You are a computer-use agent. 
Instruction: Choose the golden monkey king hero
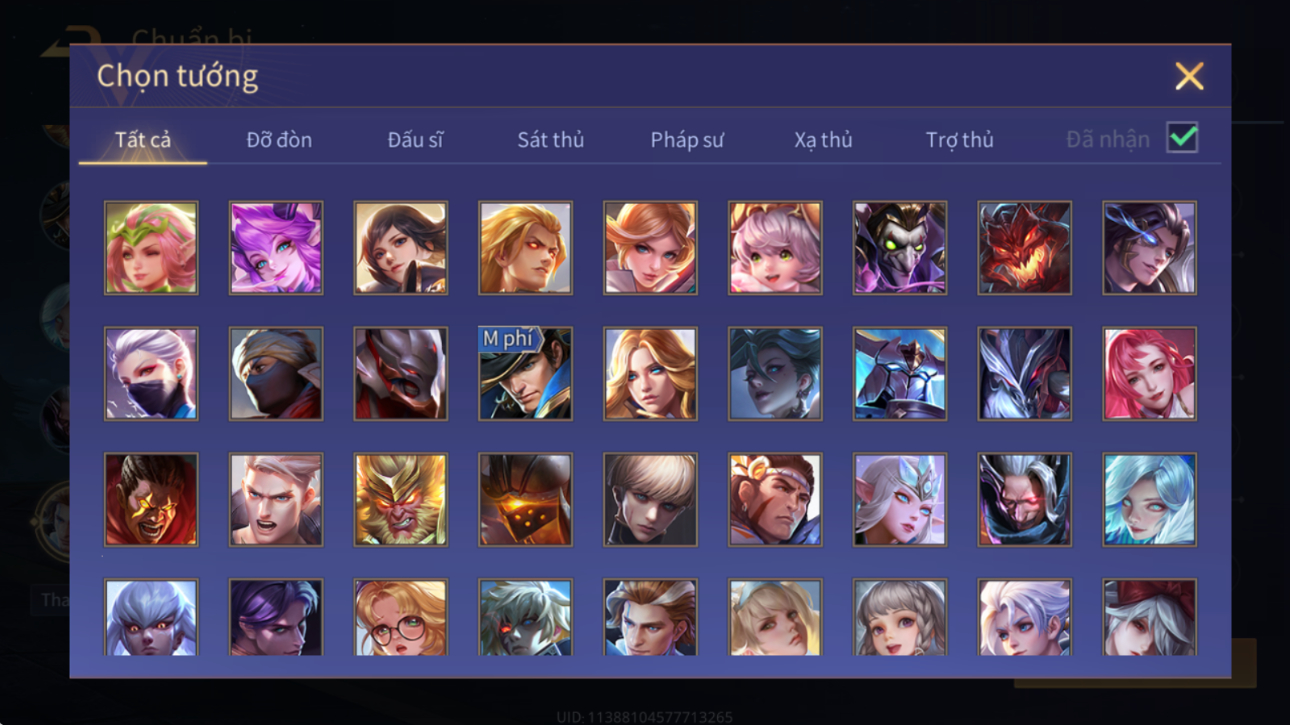[400, 500]
